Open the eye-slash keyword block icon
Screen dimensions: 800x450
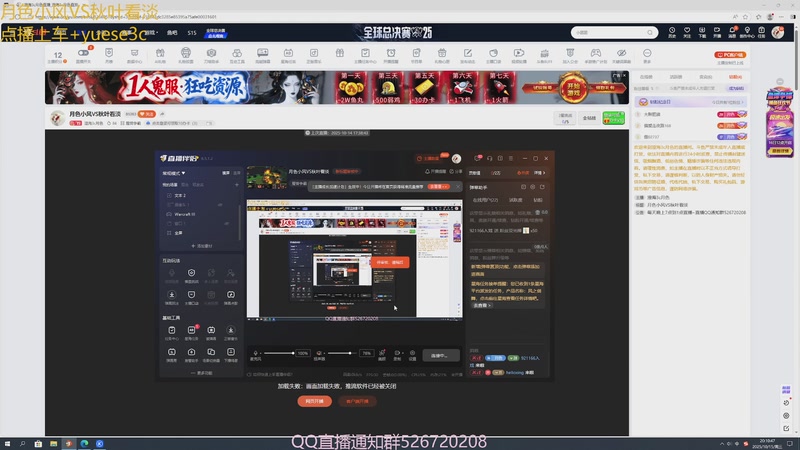pos(621,53)
